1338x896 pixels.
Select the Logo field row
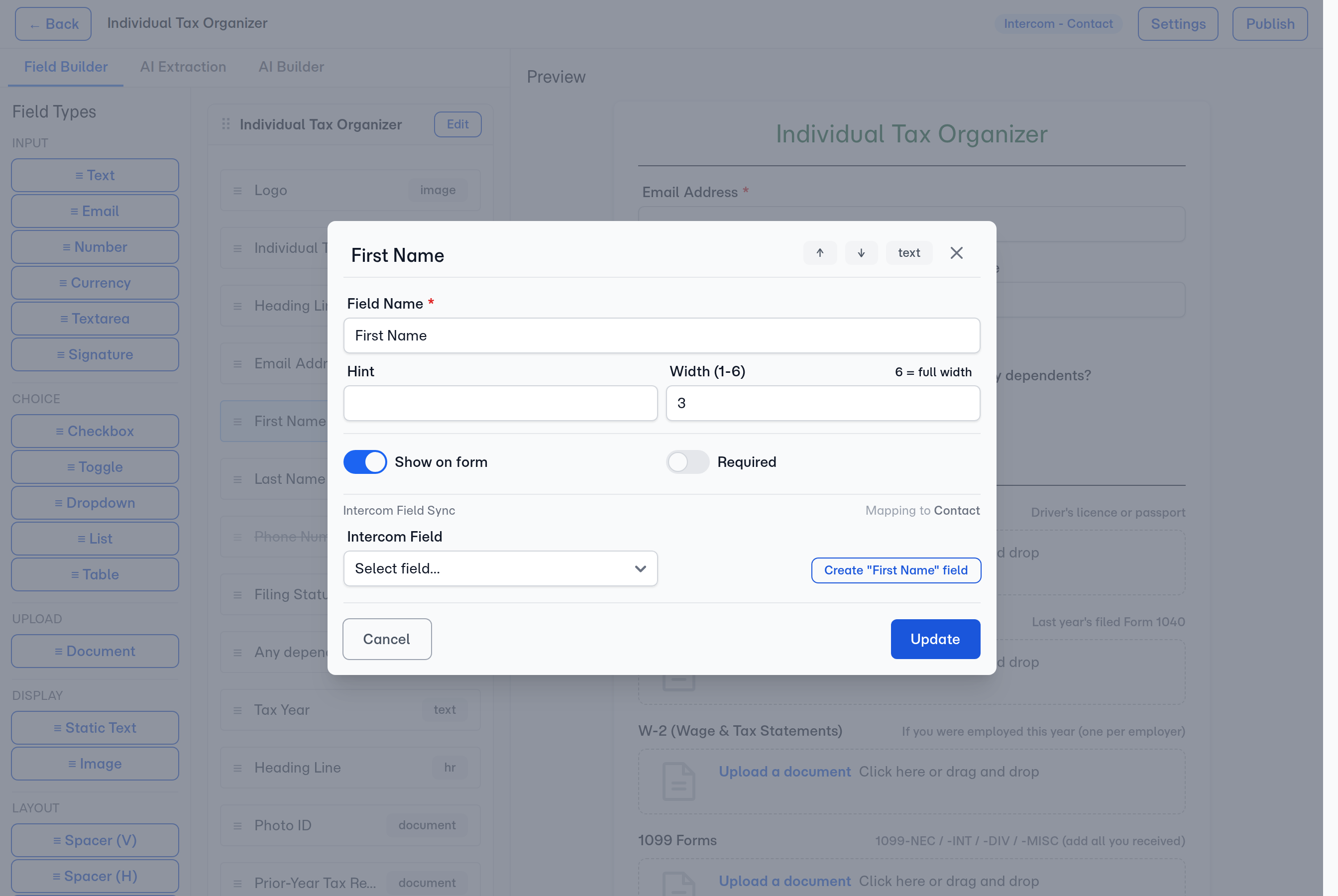point(350,190)
